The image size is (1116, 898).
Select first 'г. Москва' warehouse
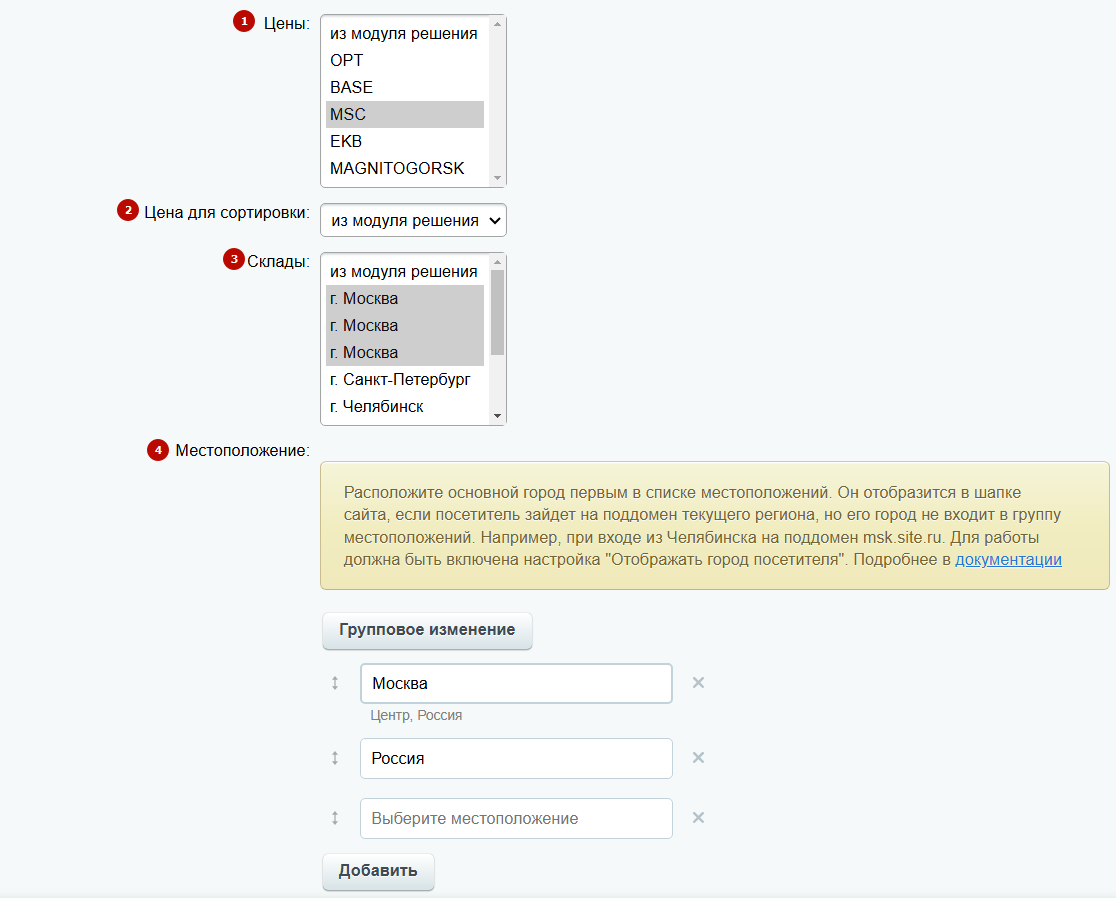[404, 299]
